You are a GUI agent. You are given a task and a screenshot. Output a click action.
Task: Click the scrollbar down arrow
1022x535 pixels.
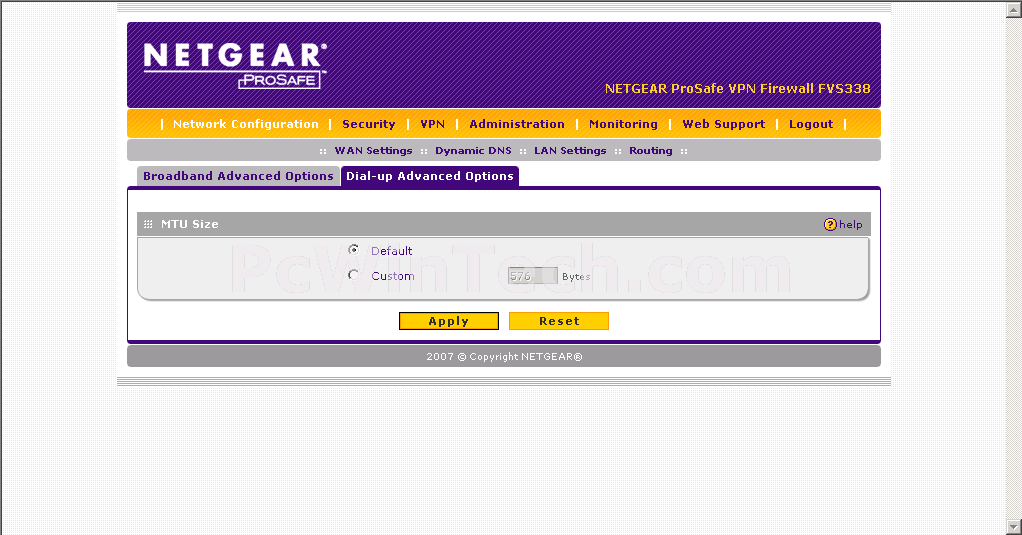(x=1014, y=527)
